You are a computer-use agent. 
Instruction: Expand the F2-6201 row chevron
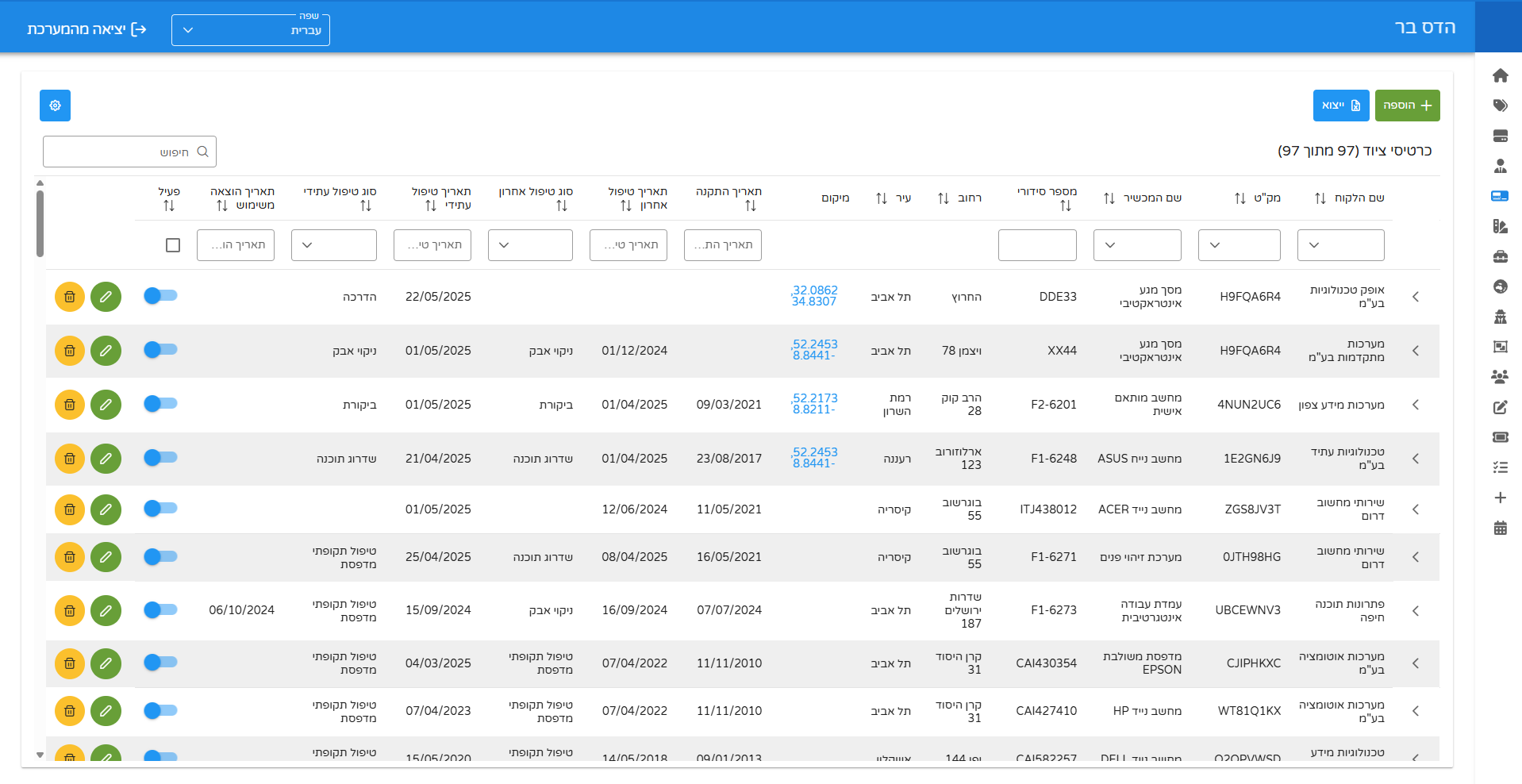pos(1416,405)
